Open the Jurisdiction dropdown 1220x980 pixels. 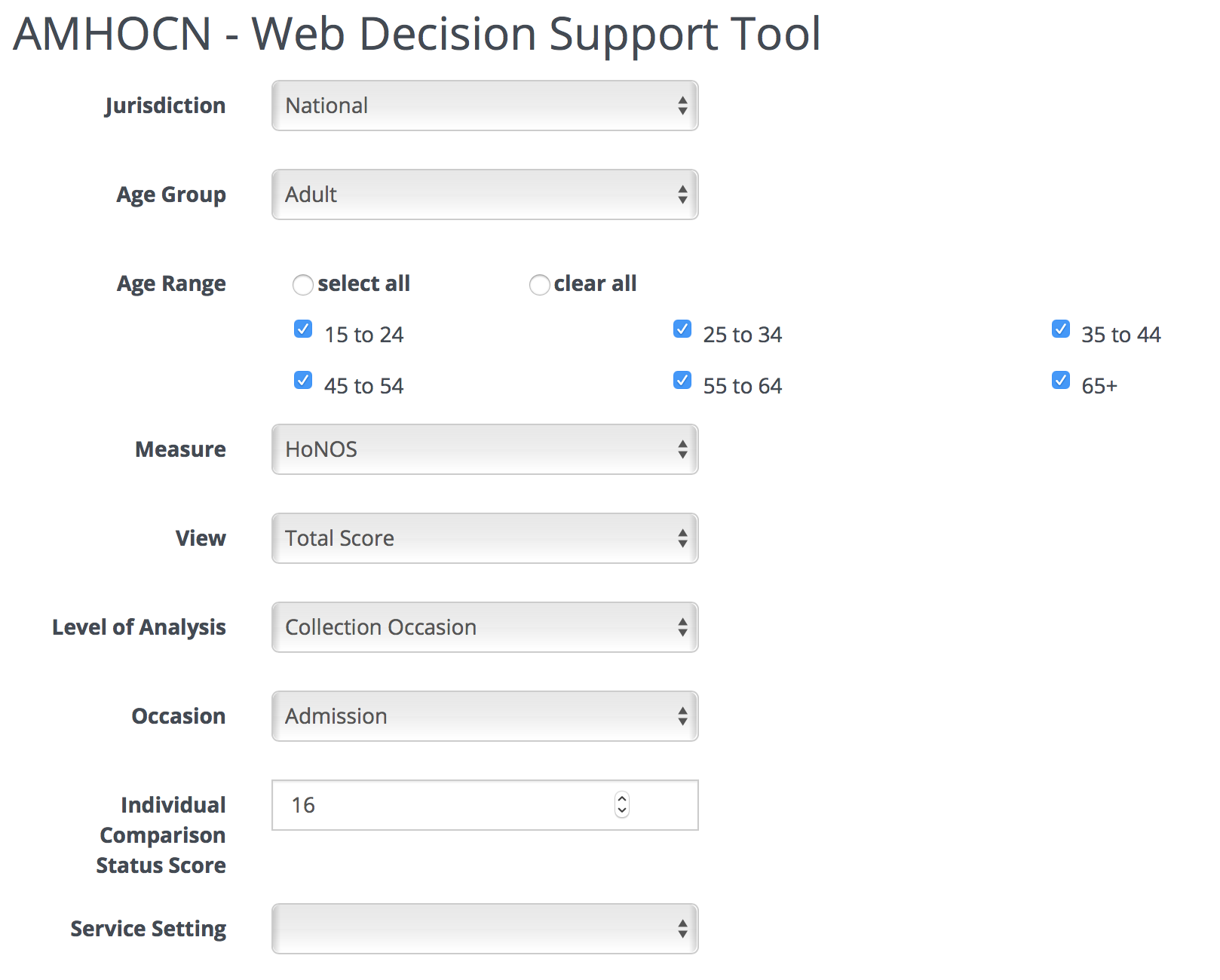[485, 106]
